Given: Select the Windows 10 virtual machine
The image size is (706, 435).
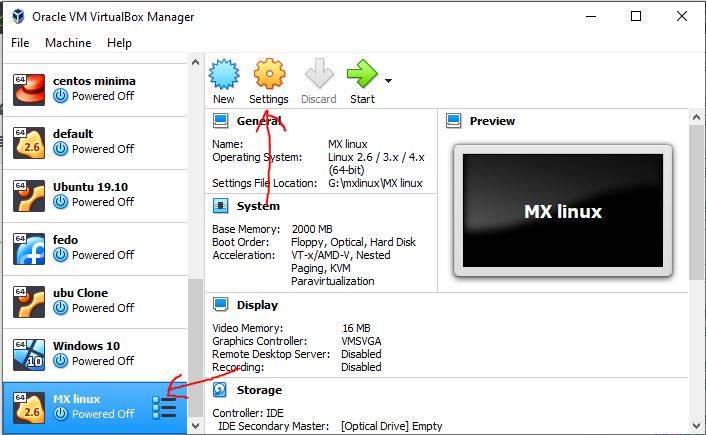Looking at the screenshot, I should pyautogui.click(x=94, y=353).
